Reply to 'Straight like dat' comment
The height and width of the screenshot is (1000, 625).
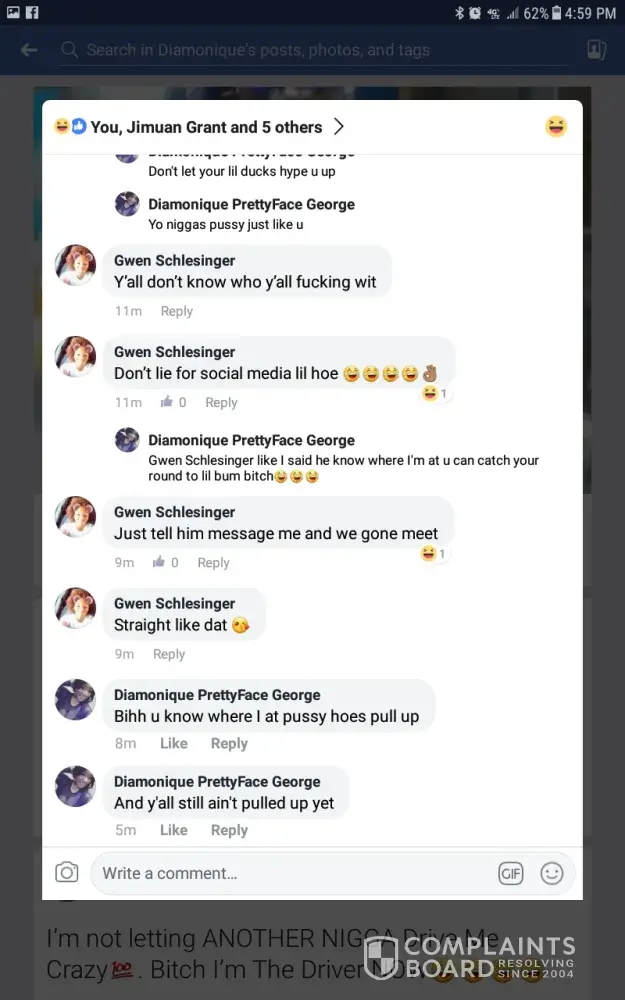coord(169,654)
